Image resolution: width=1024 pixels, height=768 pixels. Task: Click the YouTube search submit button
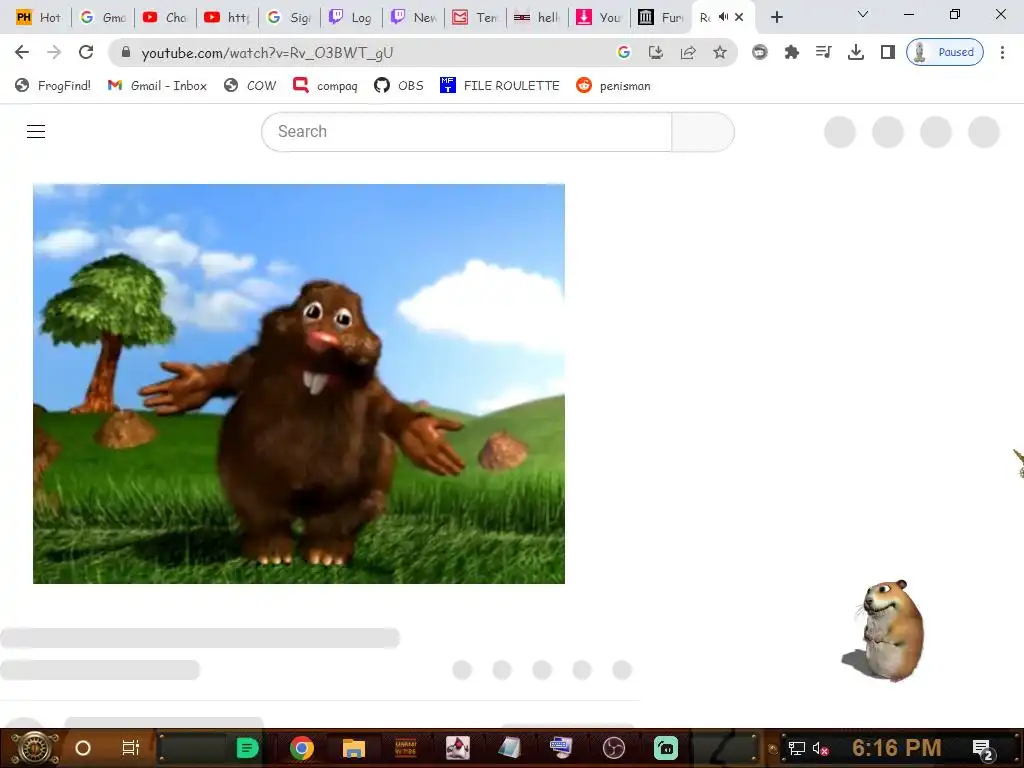tap(703, 132)
